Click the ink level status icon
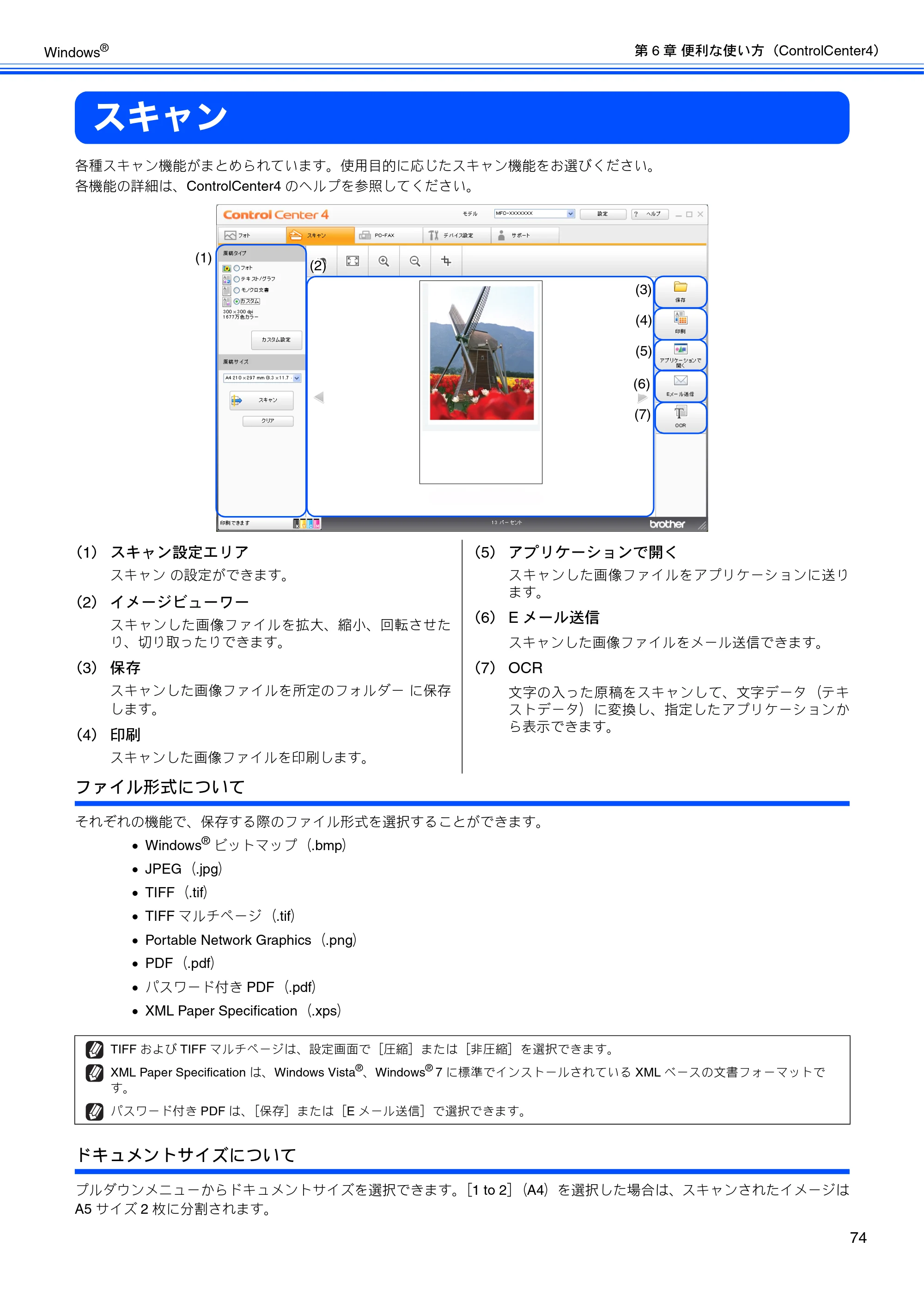Viewport: 924px width, 1308px height. (306, 523)
